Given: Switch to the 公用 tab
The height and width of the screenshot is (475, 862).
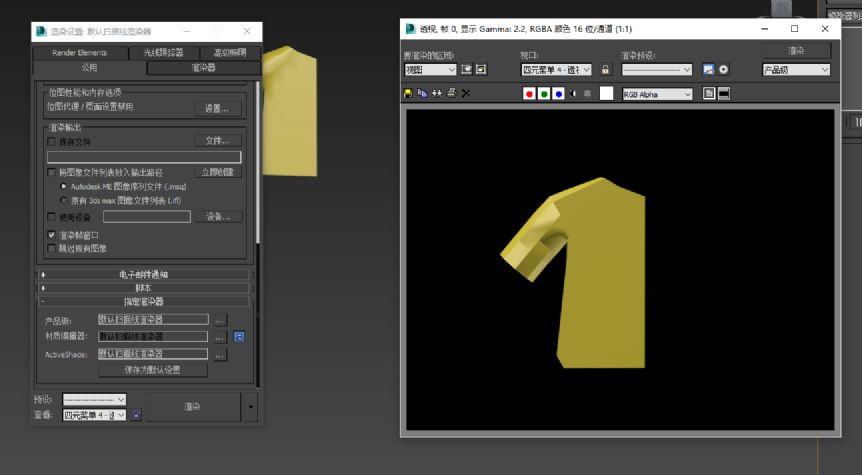Looking at the screenshot, I should pos(89,68).
